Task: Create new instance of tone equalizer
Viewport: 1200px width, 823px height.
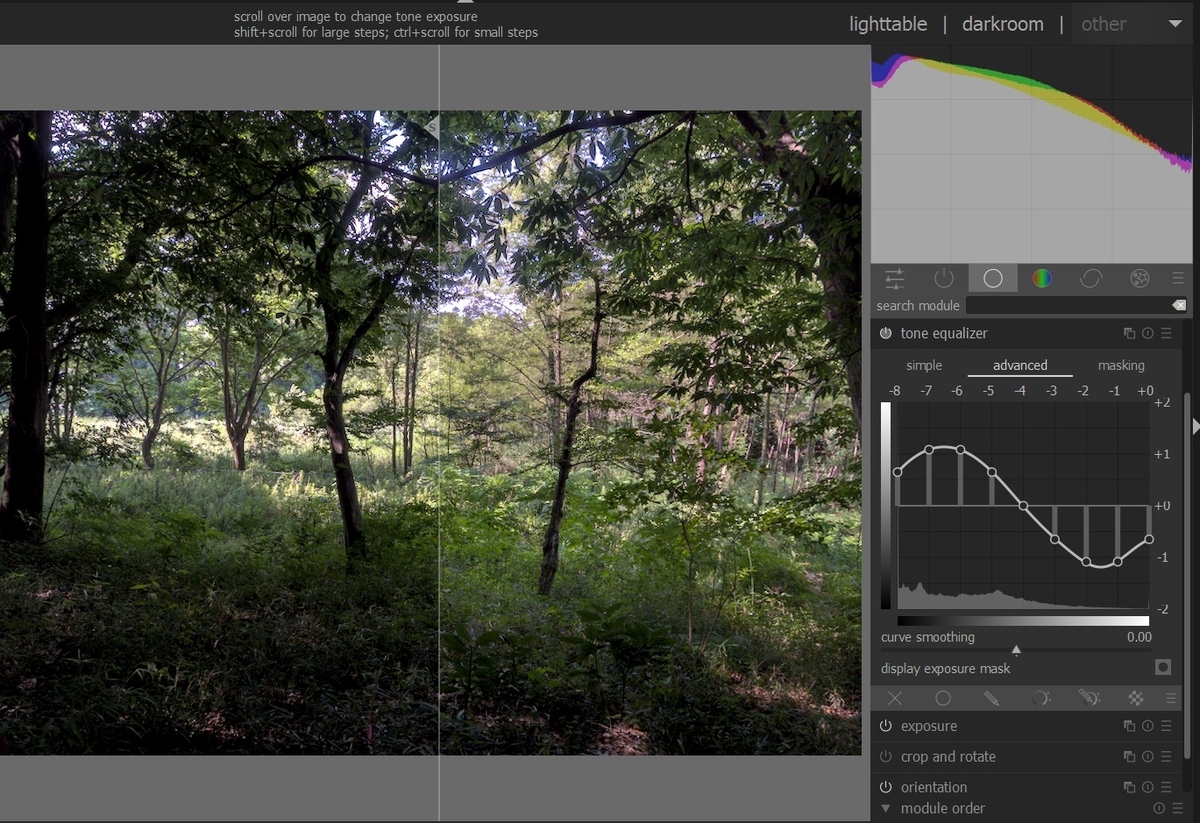Action: click(x=1129, y=334)
